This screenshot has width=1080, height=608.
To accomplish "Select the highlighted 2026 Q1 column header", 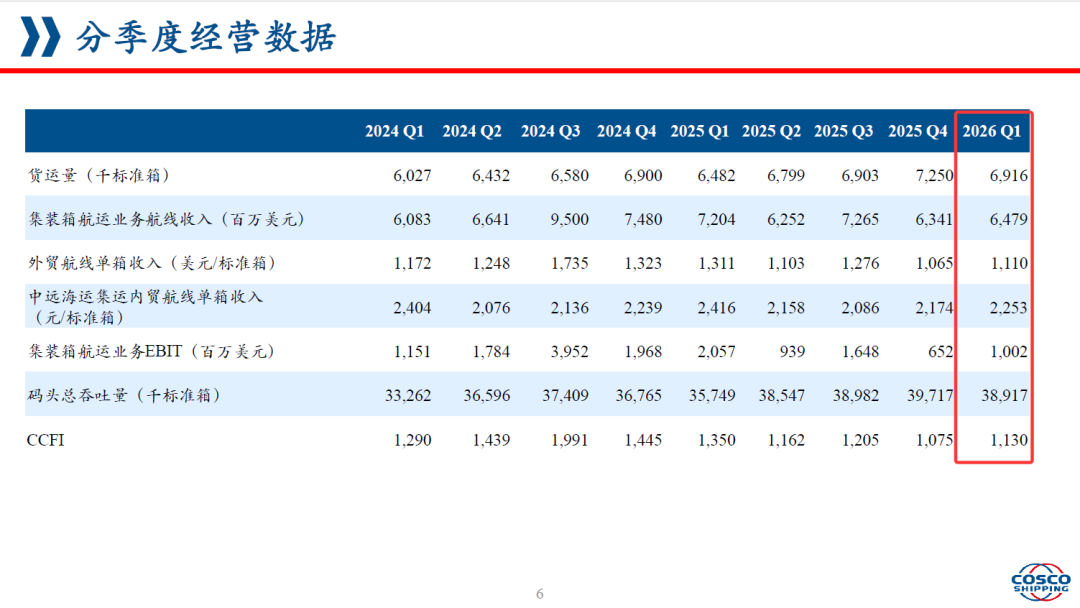I will click(991, 131).
